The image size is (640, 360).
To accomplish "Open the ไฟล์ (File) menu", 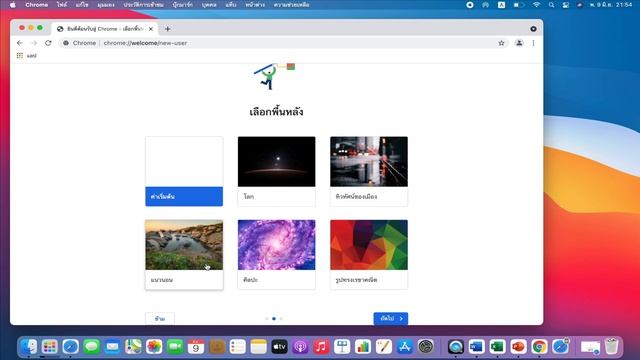I will tap(62, 5).
